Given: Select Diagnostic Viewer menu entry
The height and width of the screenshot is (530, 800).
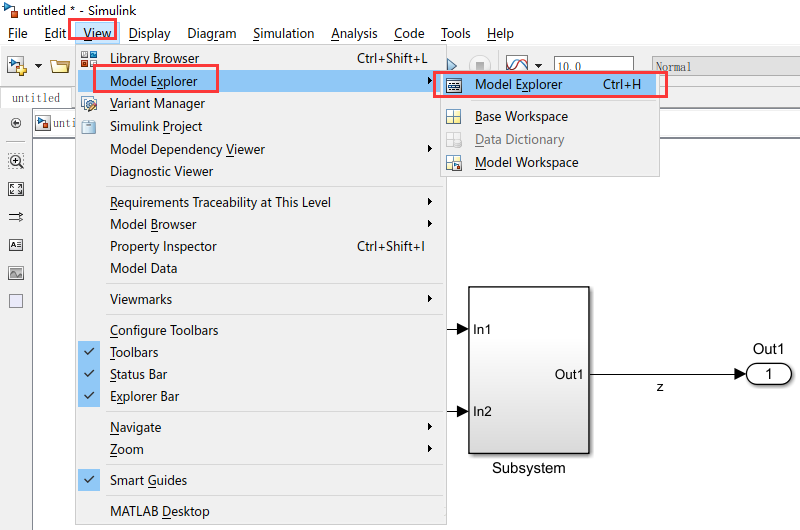Looking at the screenshot, I should tap(260, 171).
